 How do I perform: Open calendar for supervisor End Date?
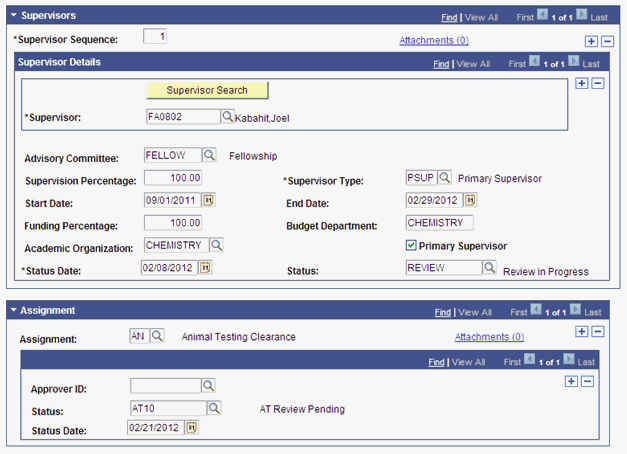click(x=470, y=200)
